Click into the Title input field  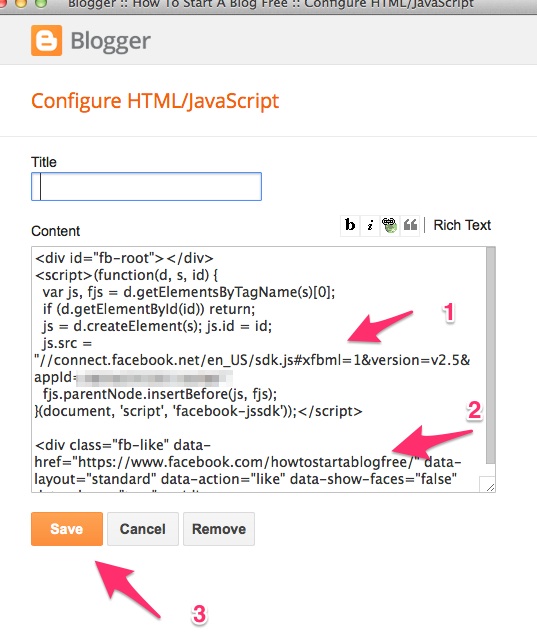[146, 187]
